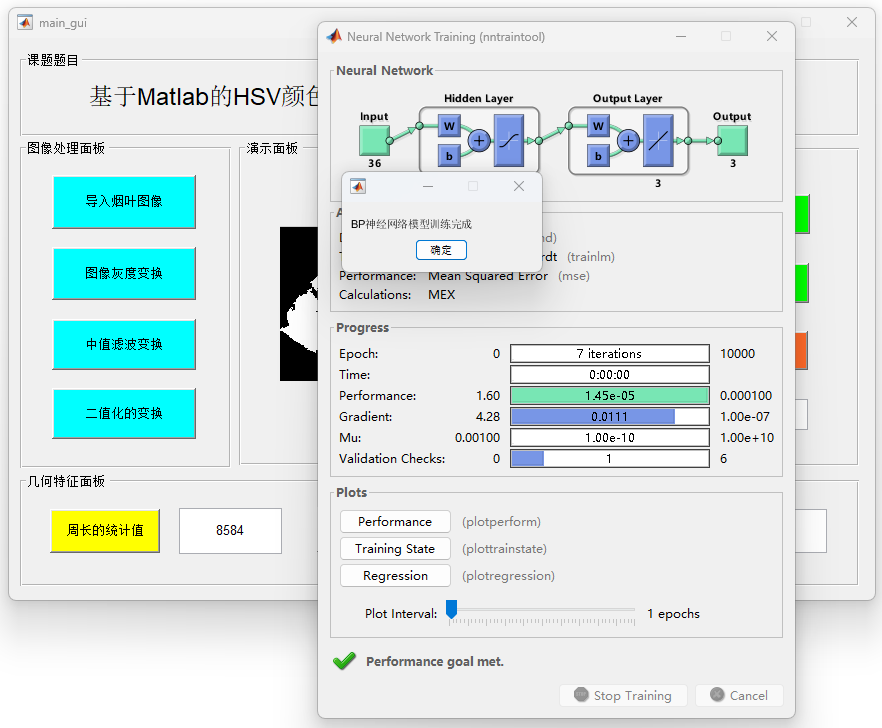Click the perimeter value field showing 8584

click(x=230, y=530)
